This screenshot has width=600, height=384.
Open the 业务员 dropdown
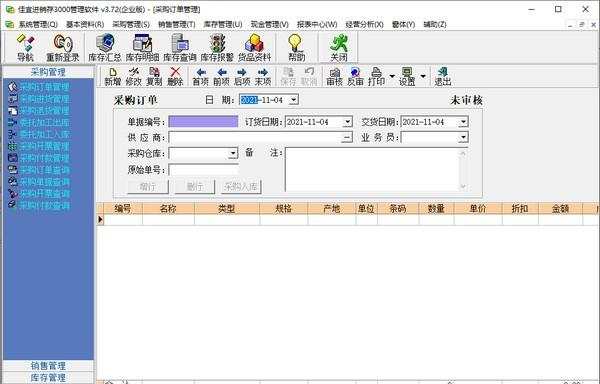pyautogui.click(x=463, y=137)
